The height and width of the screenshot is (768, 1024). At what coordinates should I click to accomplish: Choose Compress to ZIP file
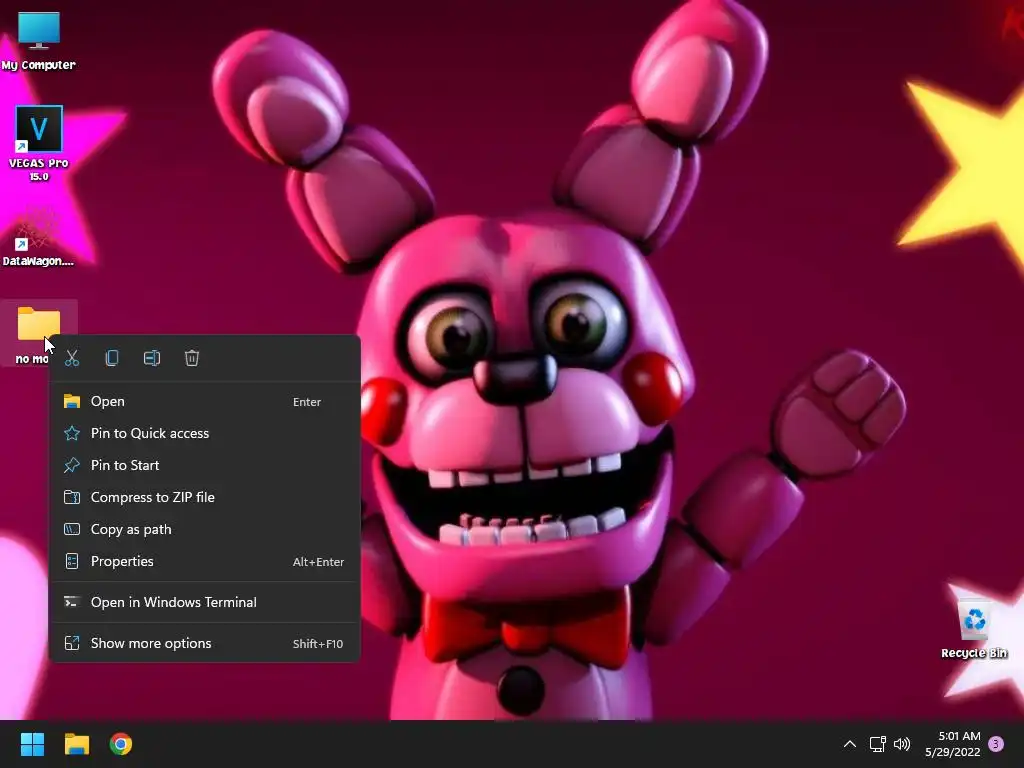pos(205,498)
